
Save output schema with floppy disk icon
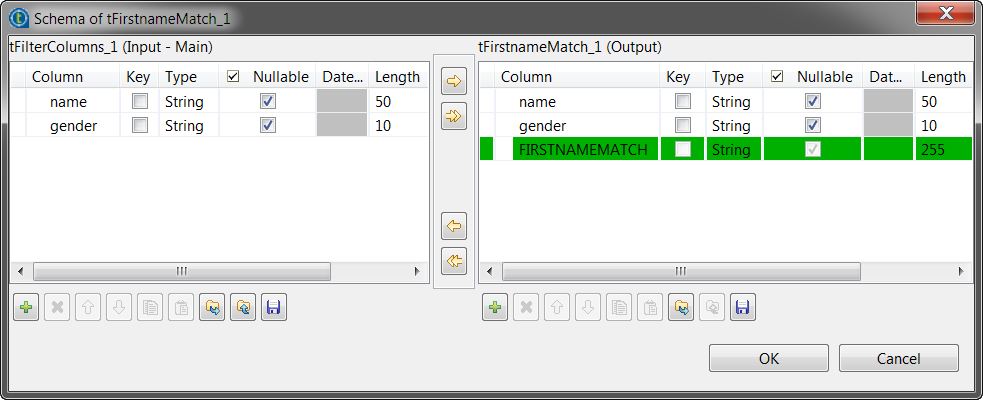(743, 307)
